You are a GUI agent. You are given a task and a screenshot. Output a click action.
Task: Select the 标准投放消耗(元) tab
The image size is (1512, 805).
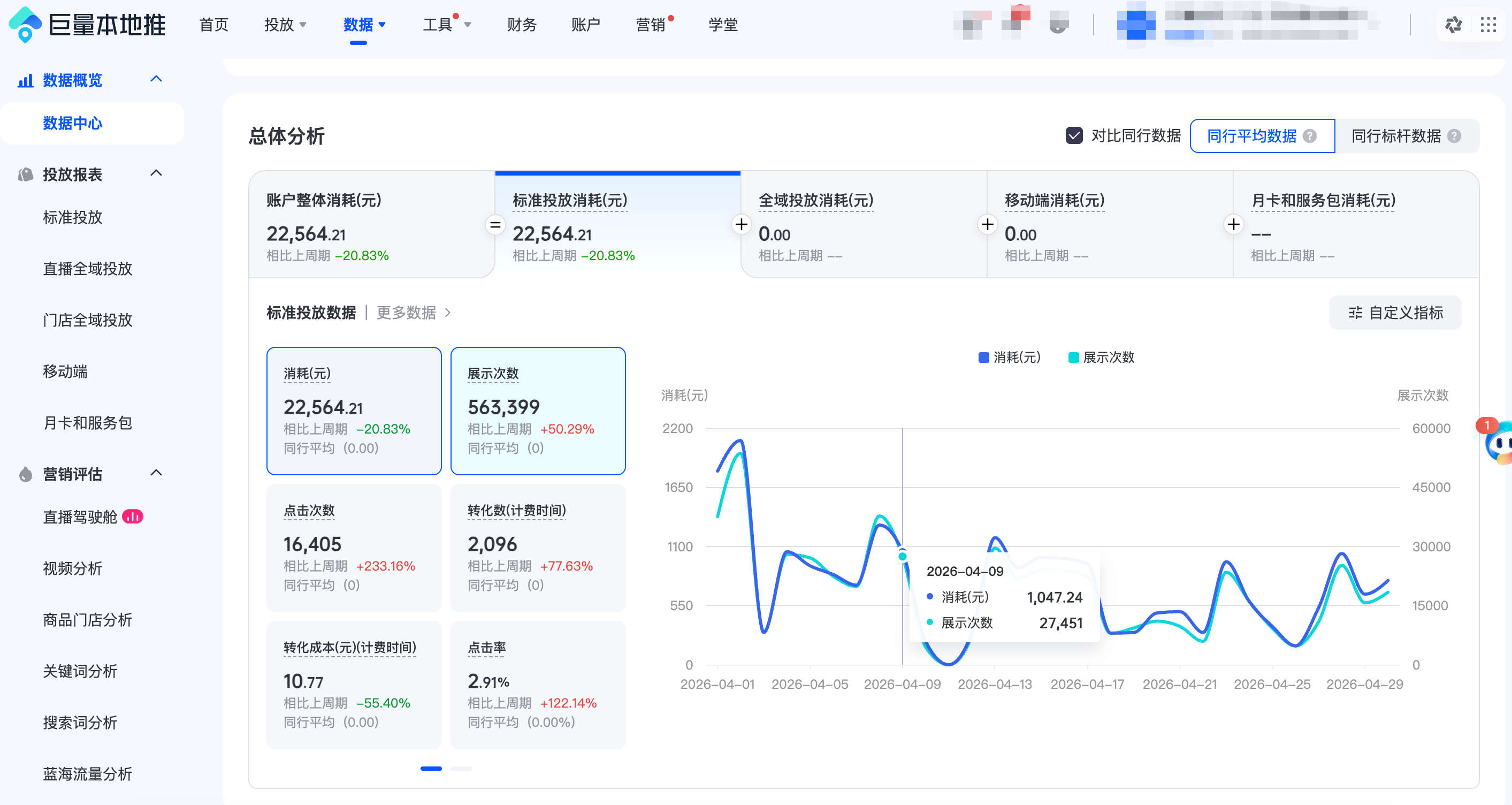(x=618, y=225)
